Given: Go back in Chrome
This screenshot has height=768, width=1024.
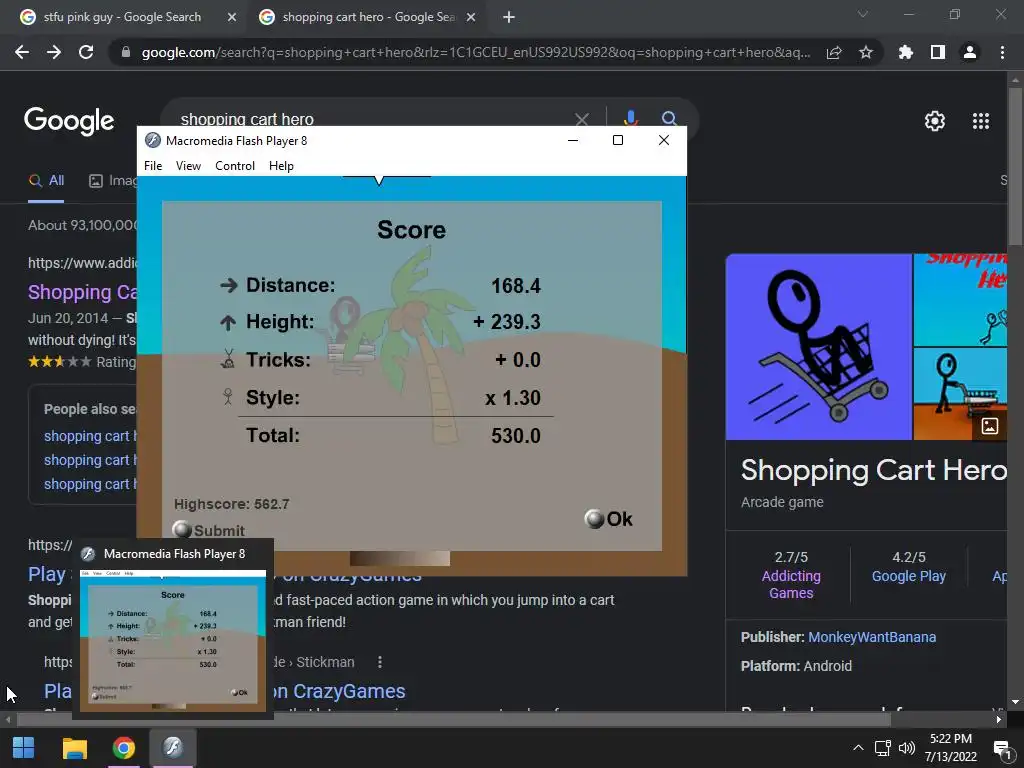Looking at the screenshot, I should point(22,52).
